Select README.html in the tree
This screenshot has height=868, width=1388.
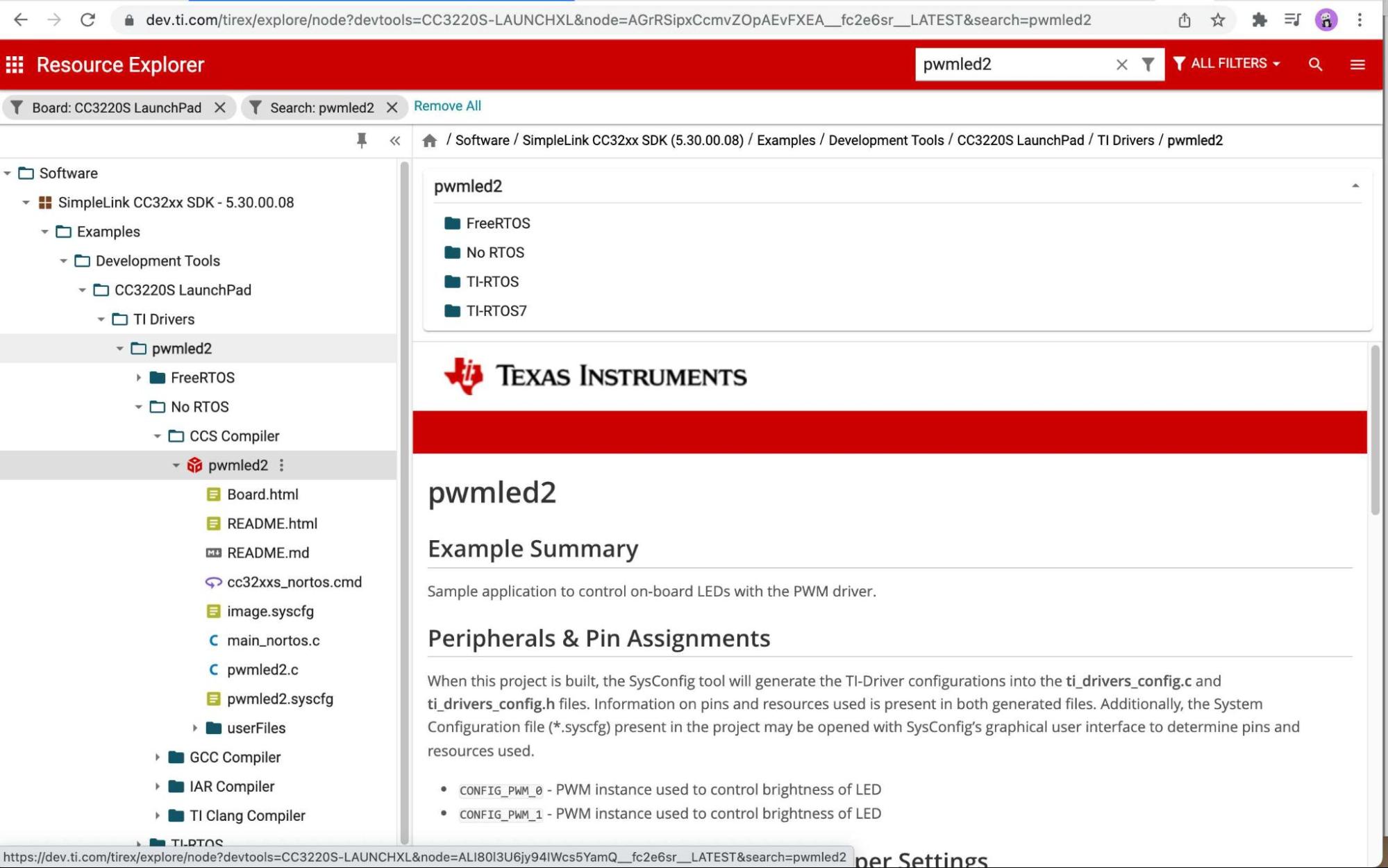(x=271, y=524)
